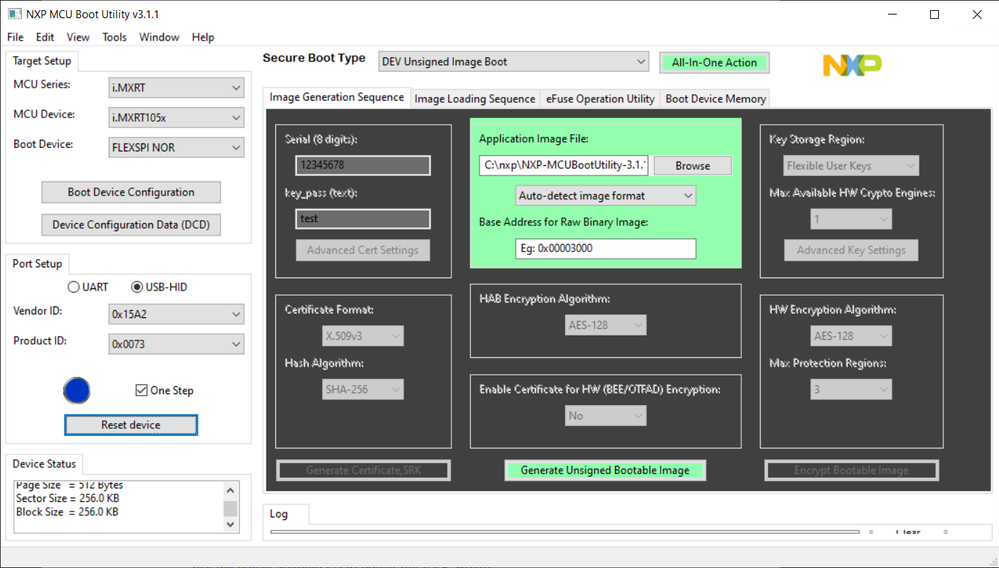
Task: Click Generate Unsigned Bootable Image button
Action: (x=605, y=471)
